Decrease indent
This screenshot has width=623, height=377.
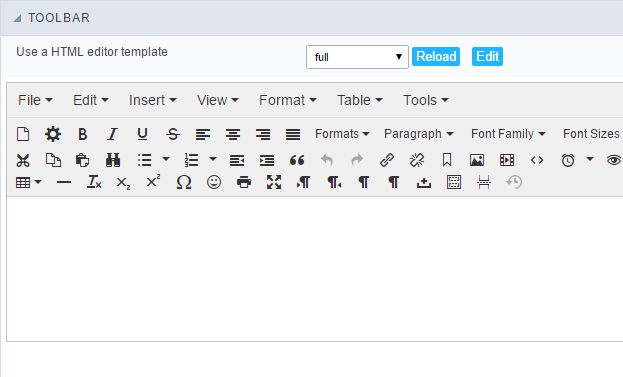(237, 160)
